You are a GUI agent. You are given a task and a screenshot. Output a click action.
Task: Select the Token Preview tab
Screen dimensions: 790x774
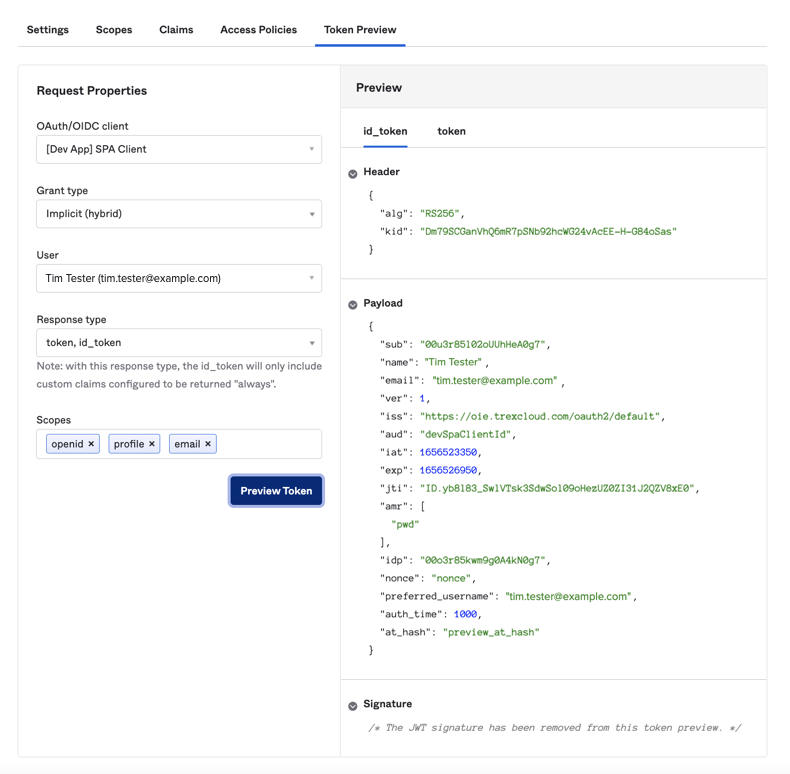(x=360, y=30)
